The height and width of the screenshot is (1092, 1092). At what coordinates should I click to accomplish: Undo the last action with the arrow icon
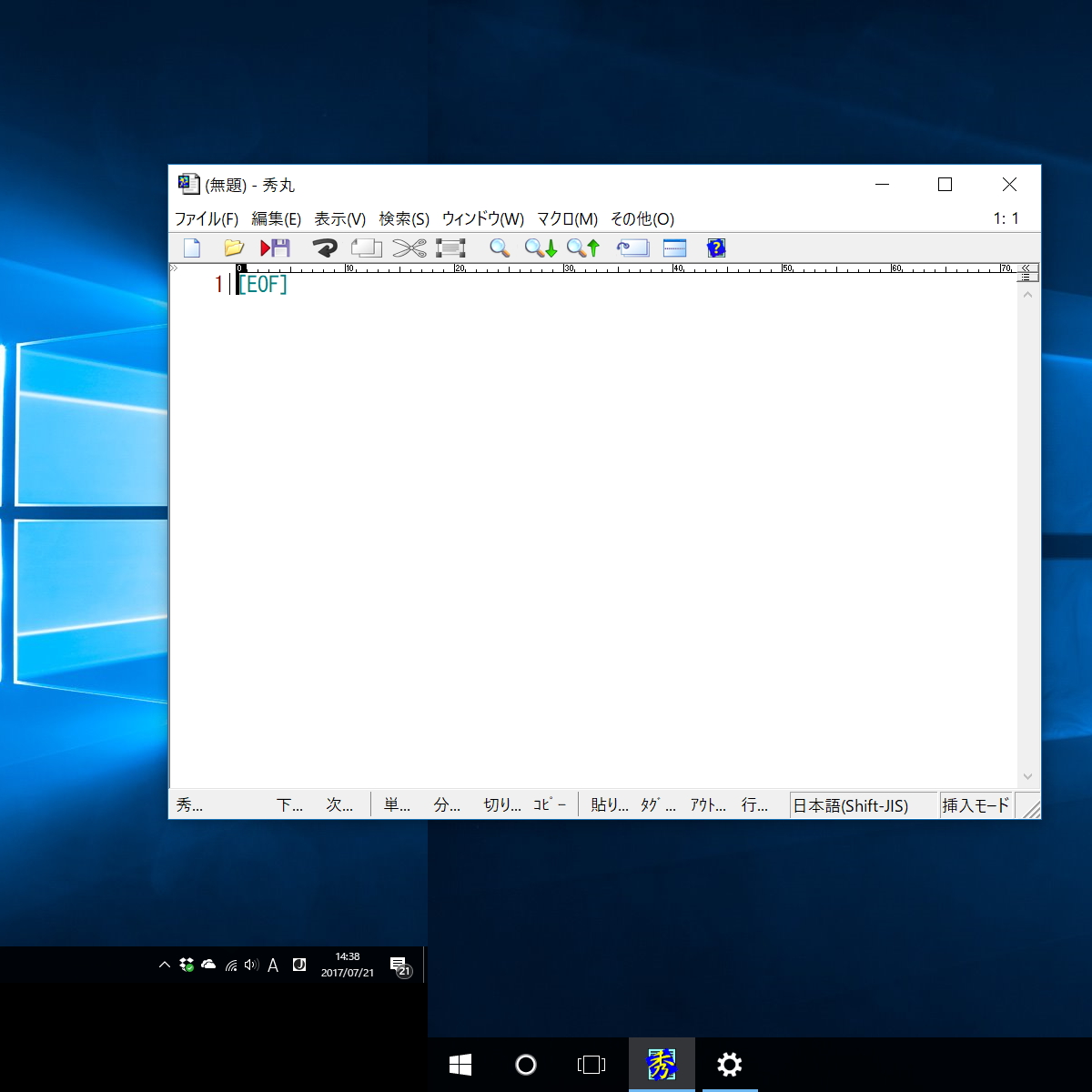tap(324, 248)
